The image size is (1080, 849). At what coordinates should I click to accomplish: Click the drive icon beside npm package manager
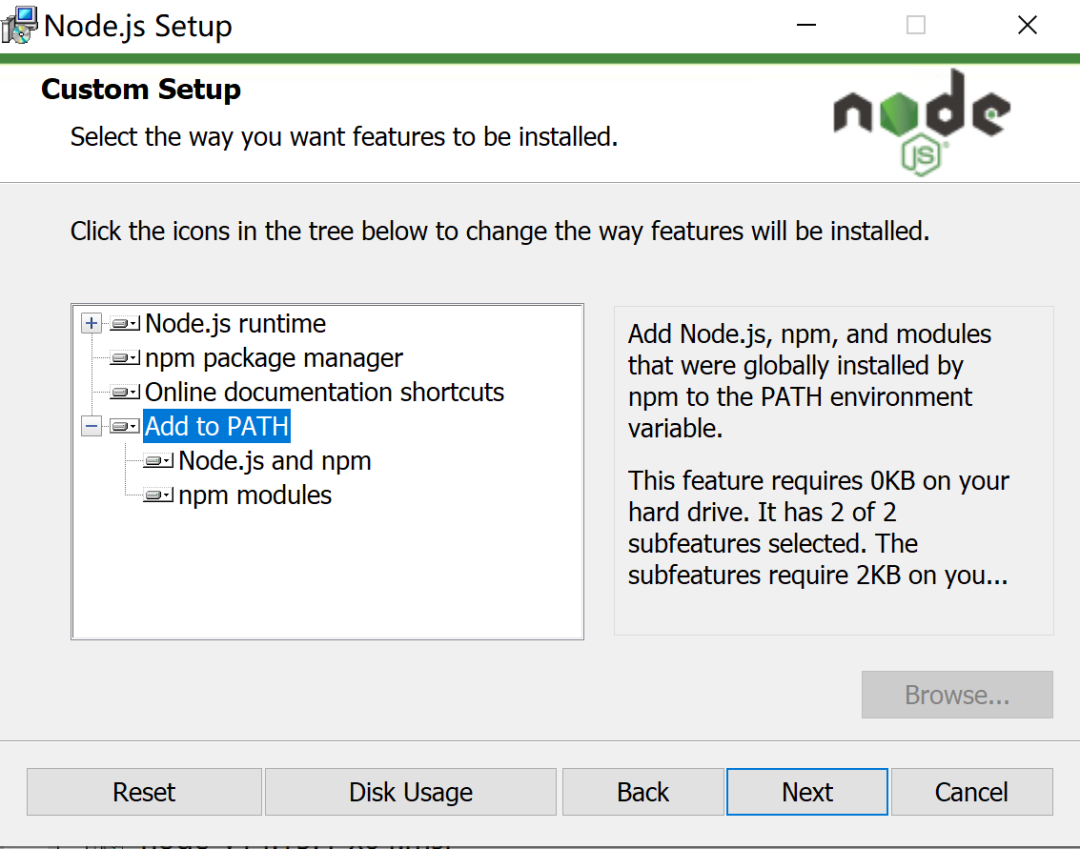(125, 358)
